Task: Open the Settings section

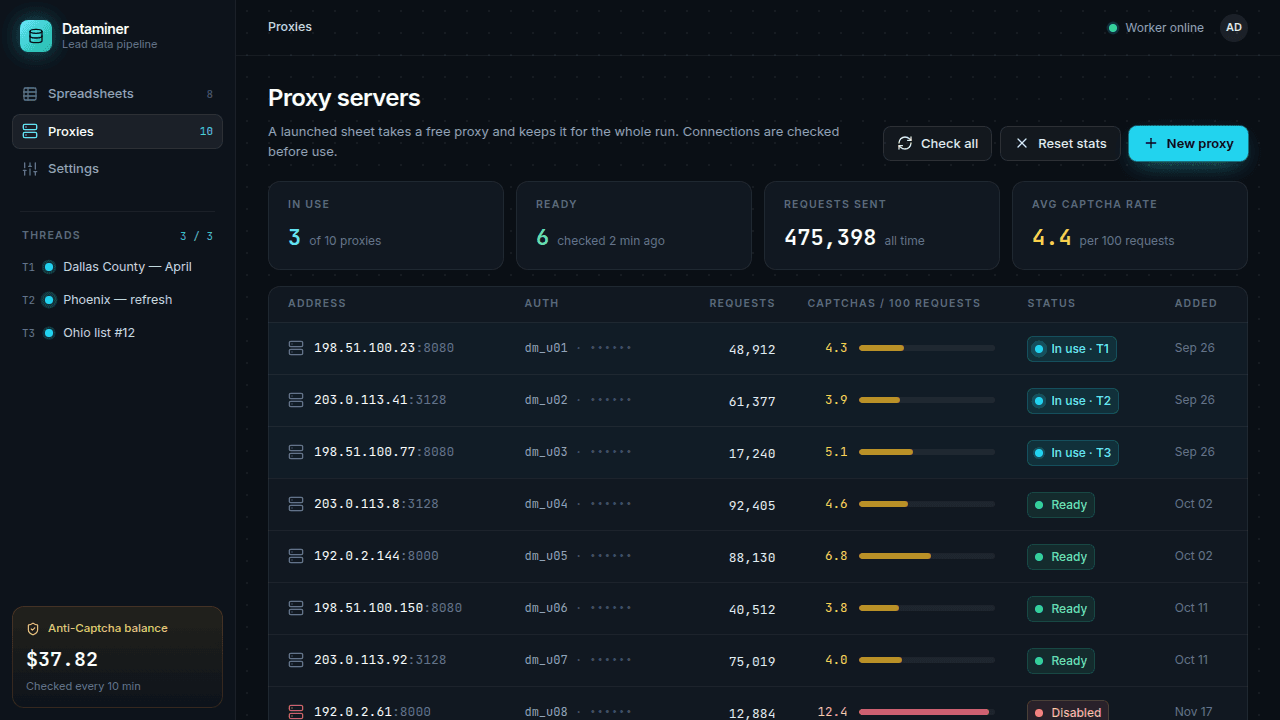Action: pos(117,169)
